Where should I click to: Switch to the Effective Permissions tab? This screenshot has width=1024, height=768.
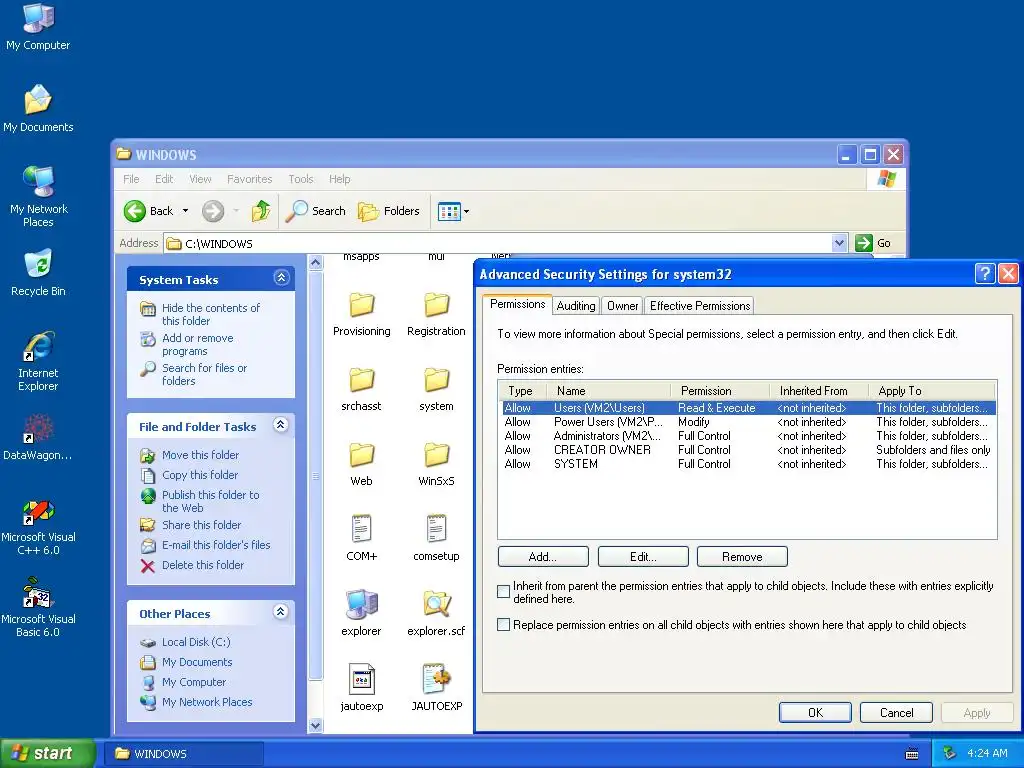(699, 306)
